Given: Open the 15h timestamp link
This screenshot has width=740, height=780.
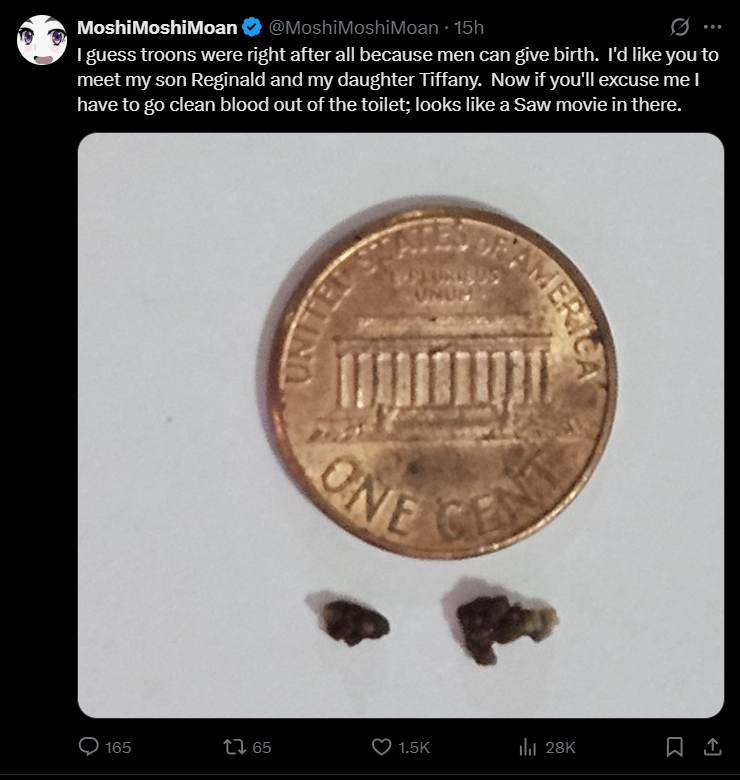Looking at the screenshot, I should click(x=468, y=28).
